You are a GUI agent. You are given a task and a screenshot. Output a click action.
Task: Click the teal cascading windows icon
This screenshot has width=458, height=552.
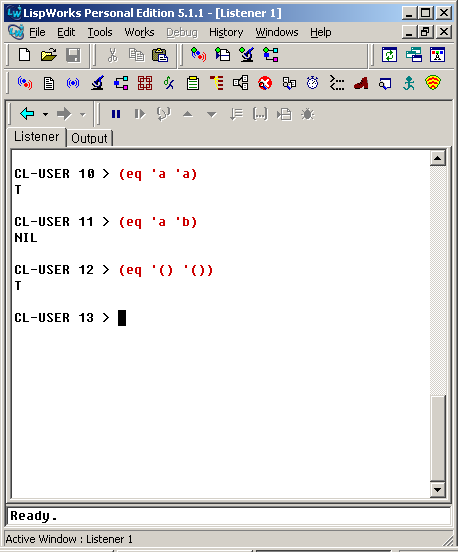coord(413,55)
